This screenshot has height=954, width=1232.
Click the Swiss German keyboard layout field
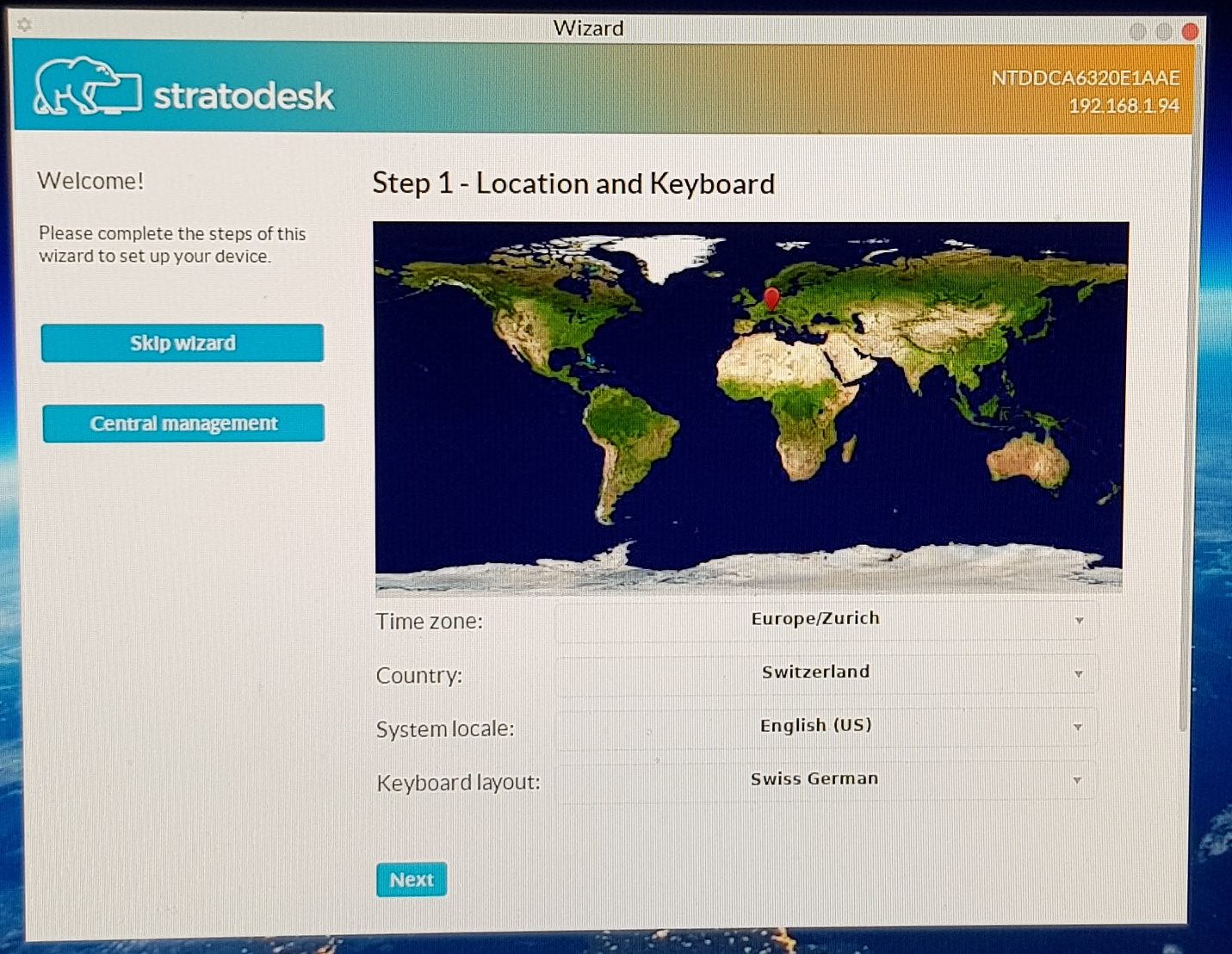[814, 778]
